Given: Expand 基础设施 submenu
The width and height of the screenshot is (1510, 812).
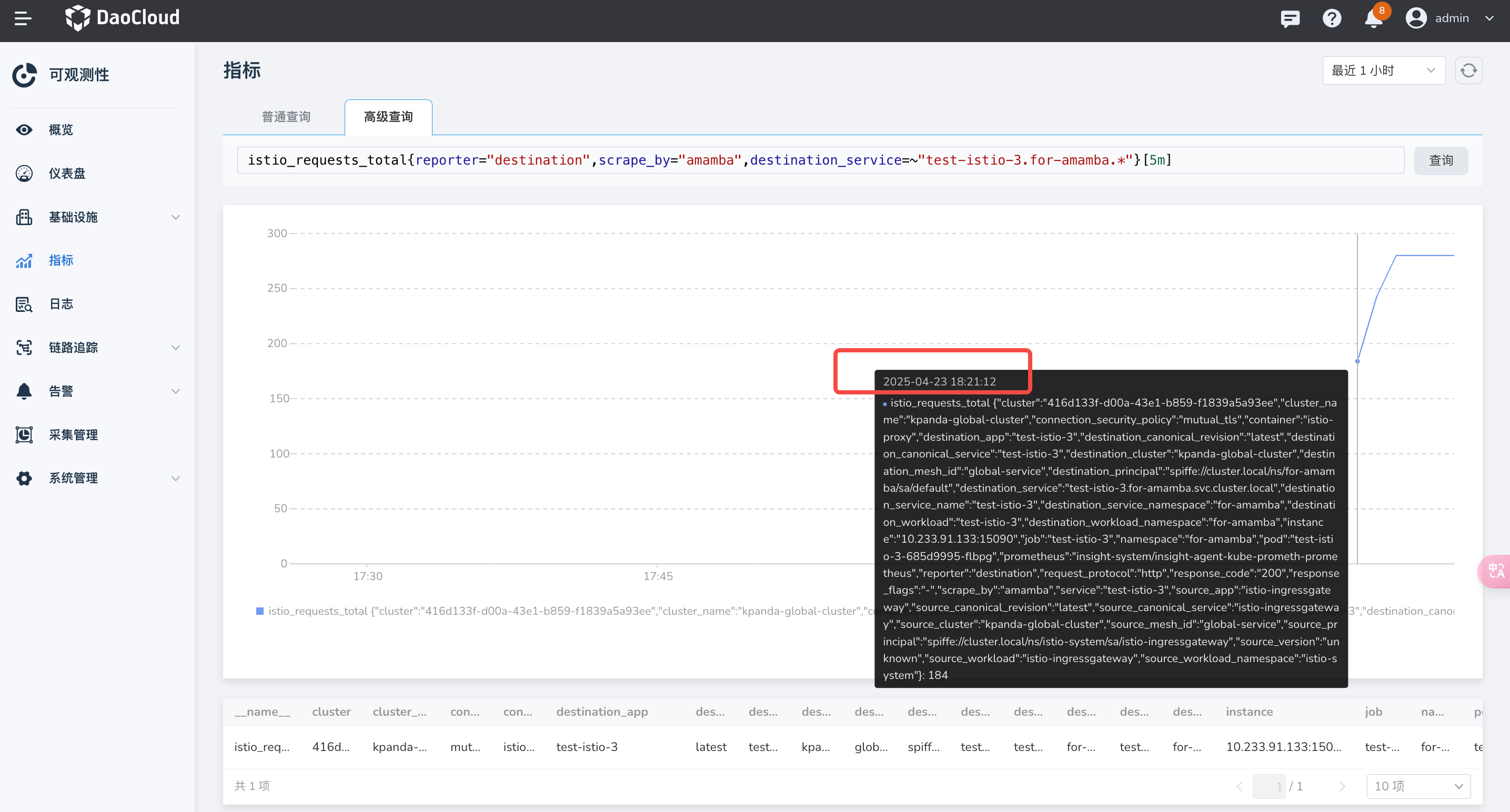Looking at the screenshot, I should 175,217.
